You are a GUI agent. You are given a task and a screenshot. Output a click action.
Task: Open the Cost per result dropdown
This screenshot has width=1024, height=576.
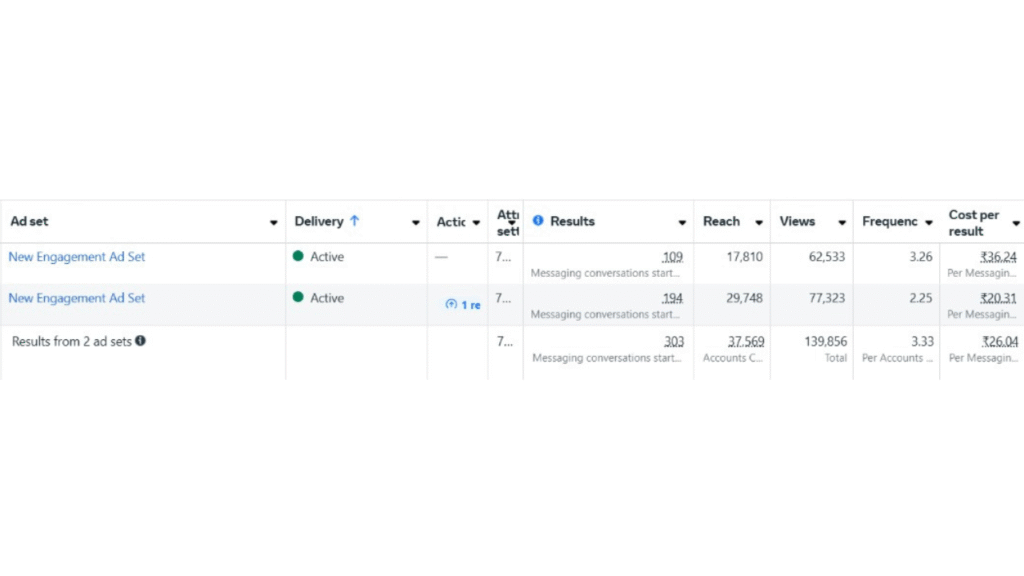pos(1016,222)
